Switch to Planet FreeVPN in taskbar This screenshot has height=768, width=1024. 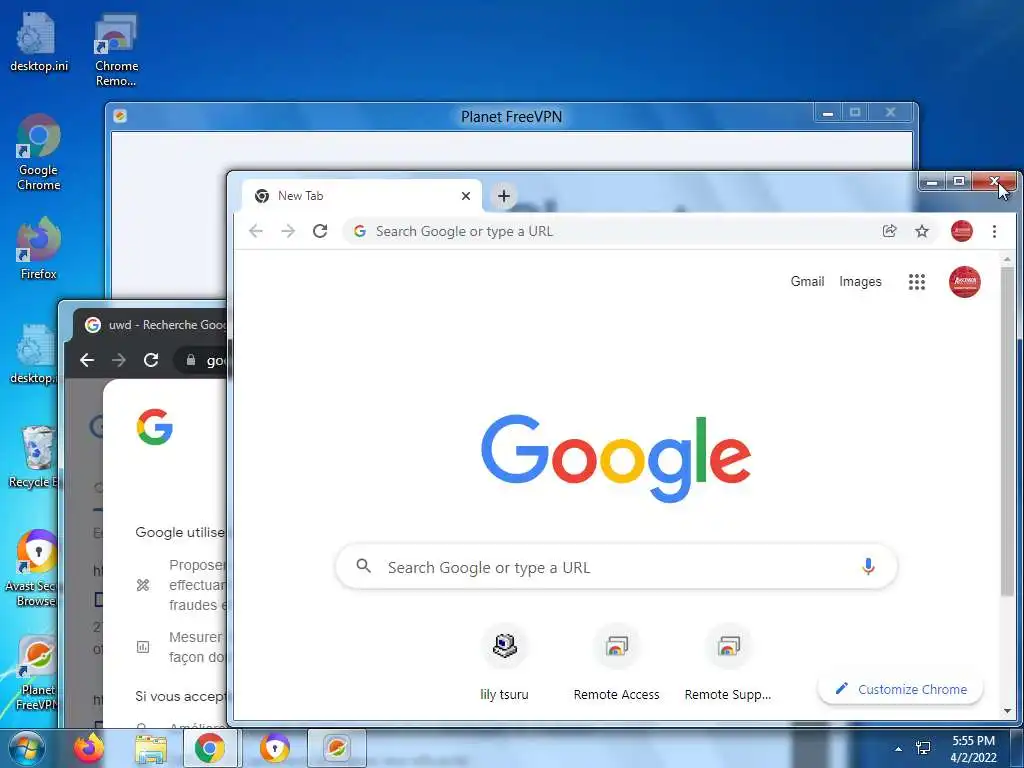point(336,748)
